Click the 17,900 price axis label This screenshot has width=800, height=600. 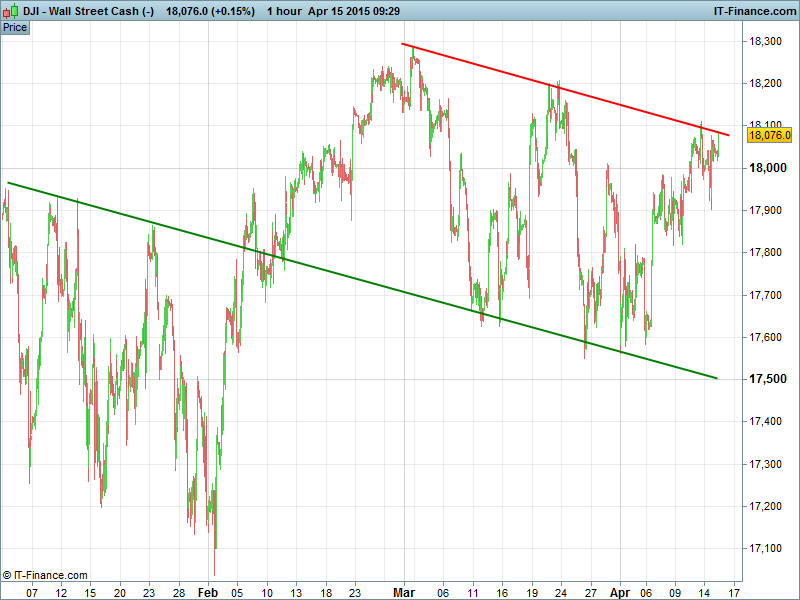click(x=765, y=210)
